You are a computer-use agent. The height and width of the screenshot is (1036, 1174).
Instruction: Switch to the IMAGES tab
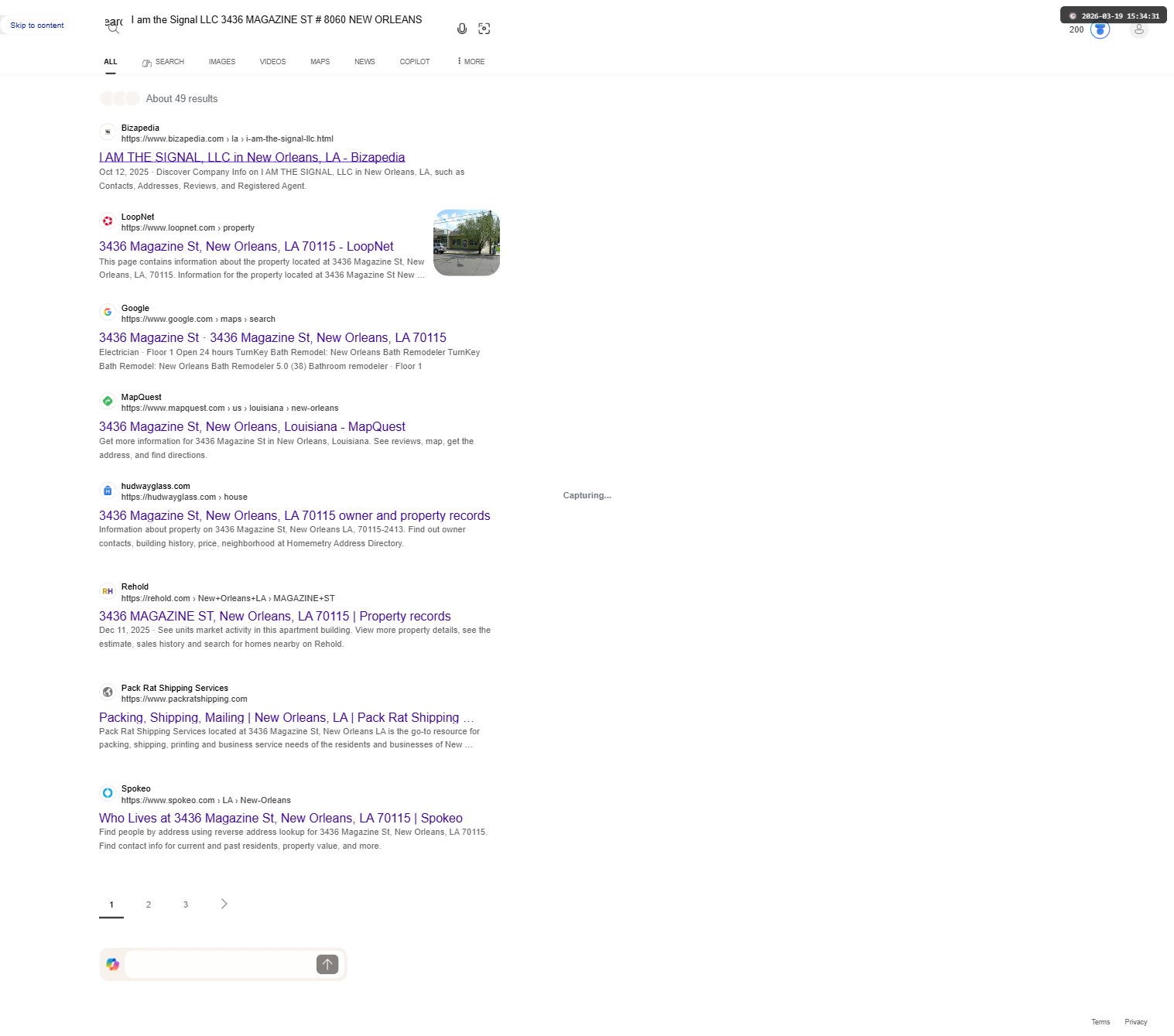[222, 62]
